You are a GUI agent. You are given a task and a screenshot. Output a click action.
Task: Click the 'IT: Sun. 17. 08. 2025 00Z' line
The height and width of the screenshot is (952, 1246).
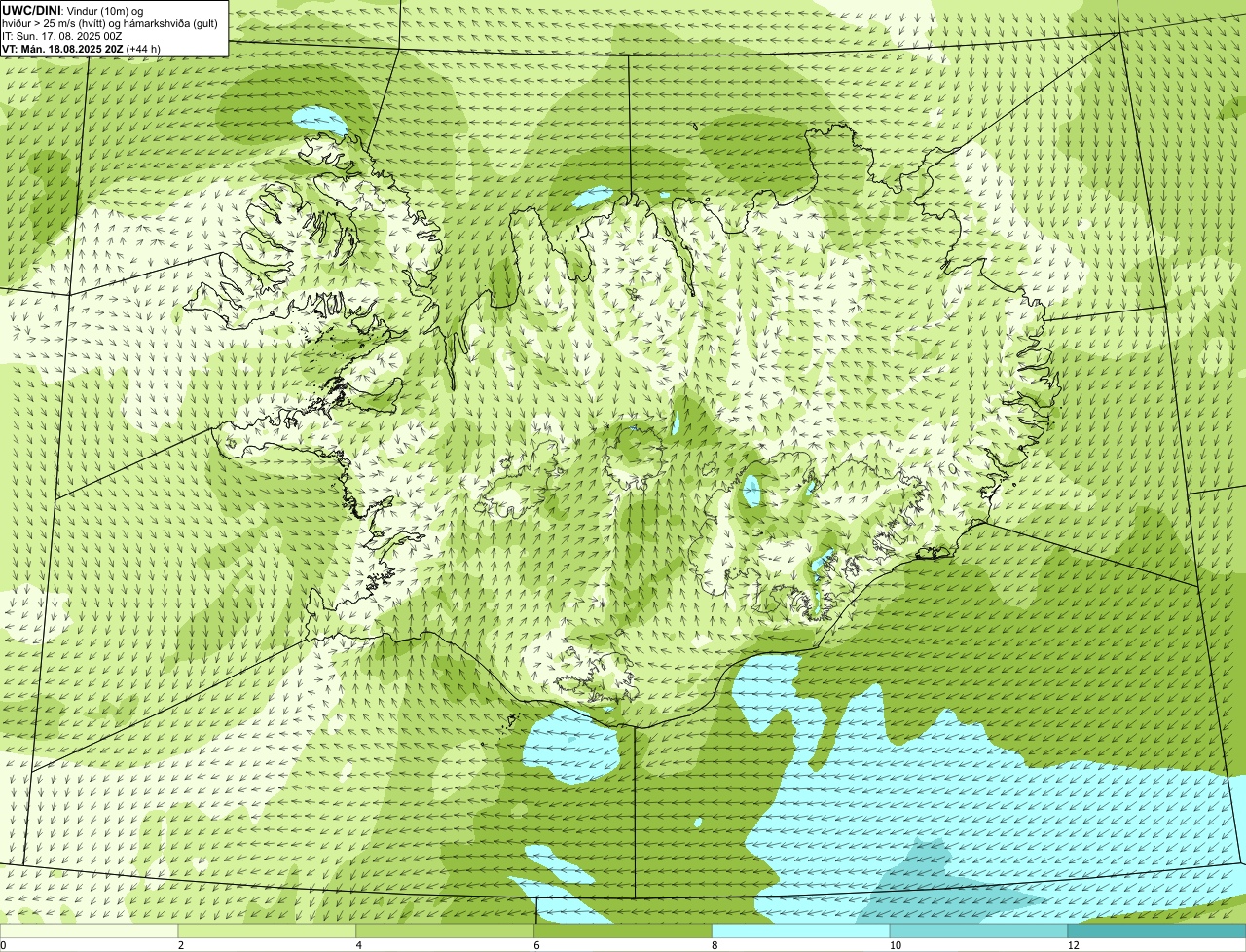[x=62, y=35]
